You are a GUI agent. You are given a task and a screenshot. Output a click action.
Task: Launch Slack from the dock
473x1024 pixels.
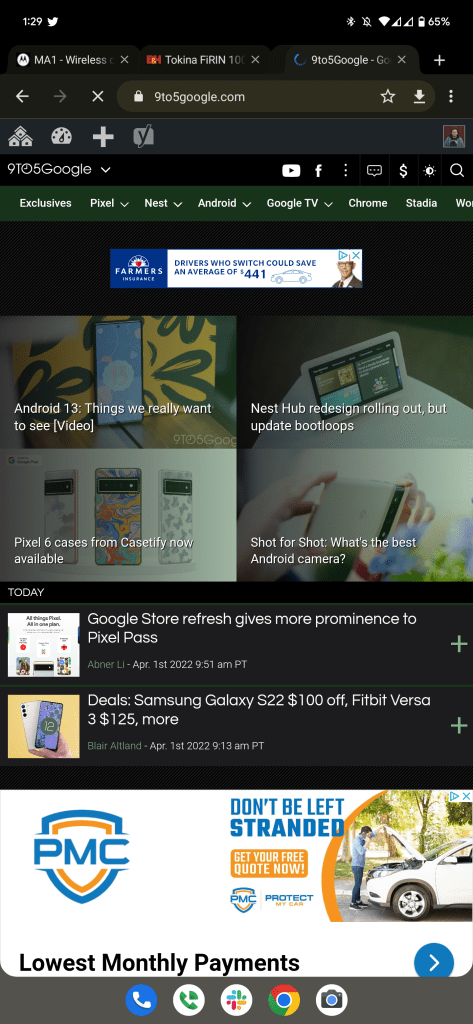point(236,1000)
